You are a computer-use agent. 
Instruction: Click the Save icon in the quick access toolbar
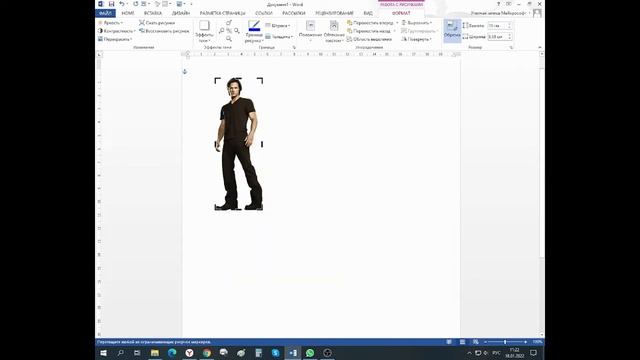[x=111, y=4]
